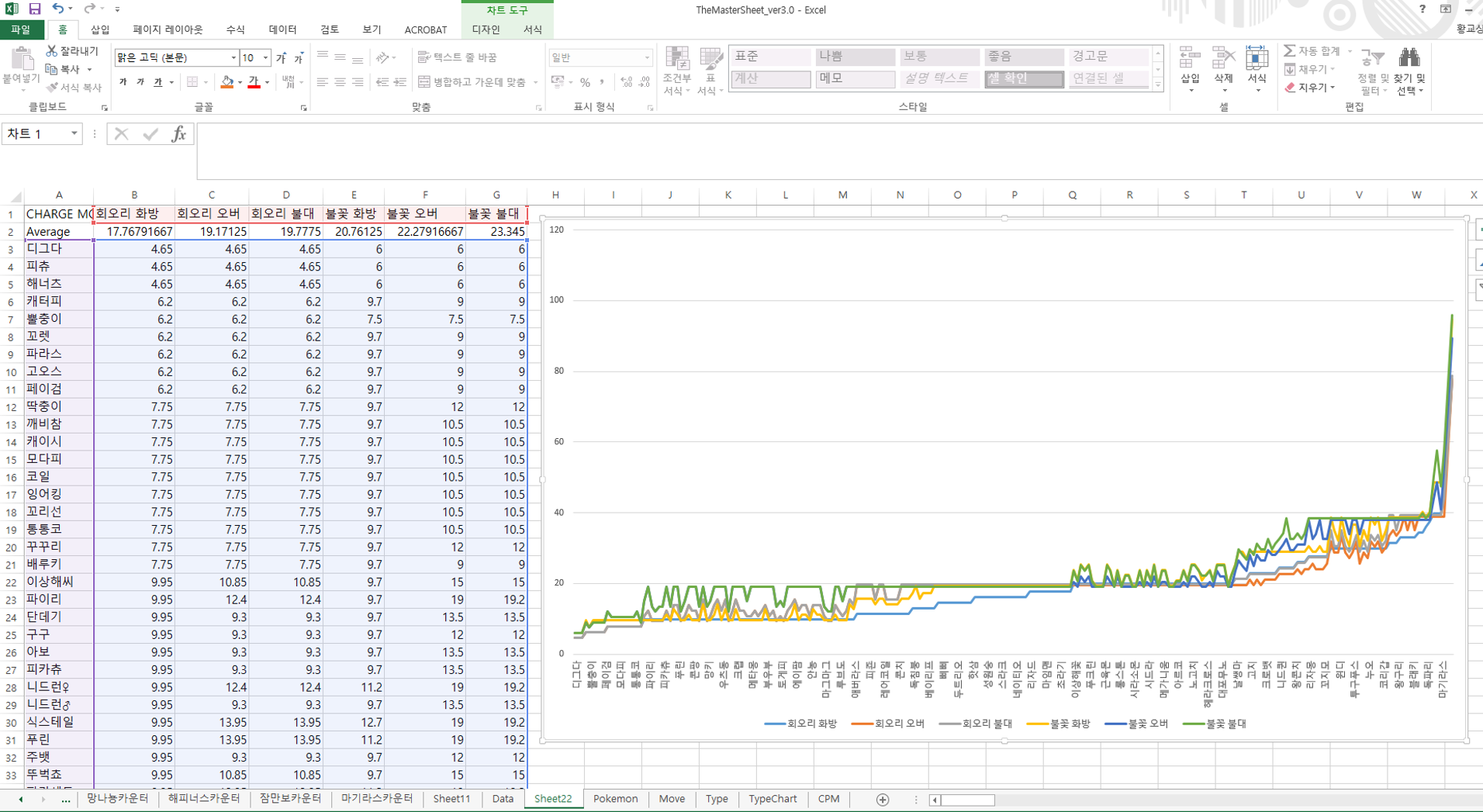Switch to the Pokemon sheet tab

[x=616, y=799]
